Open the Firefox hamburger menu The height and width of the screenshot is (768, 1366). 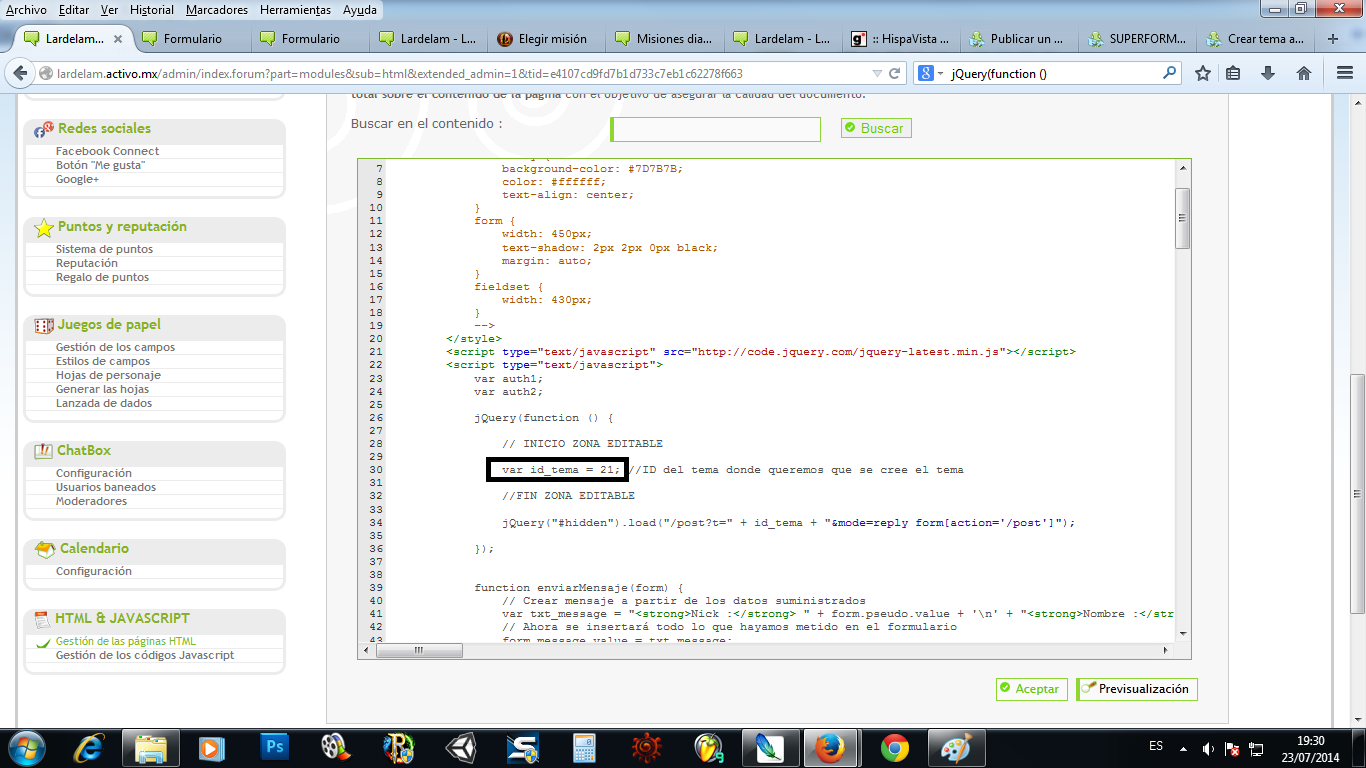click(1345, 73)
